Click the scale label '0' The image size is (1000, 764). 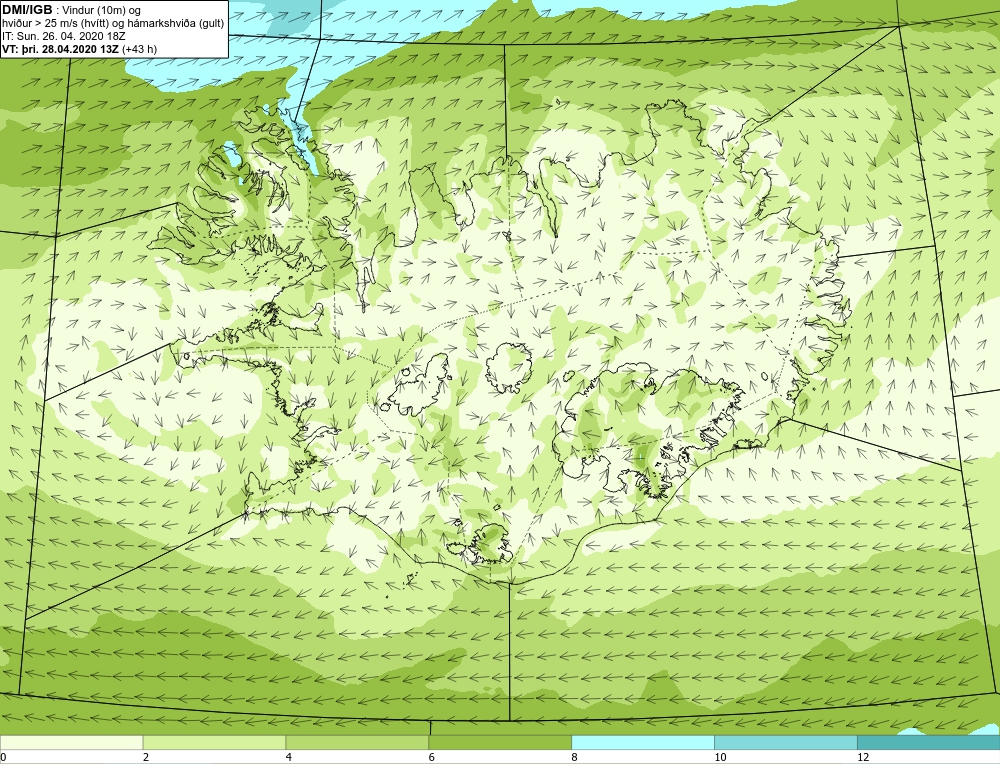pyautogui.click(x=3, y=757)
